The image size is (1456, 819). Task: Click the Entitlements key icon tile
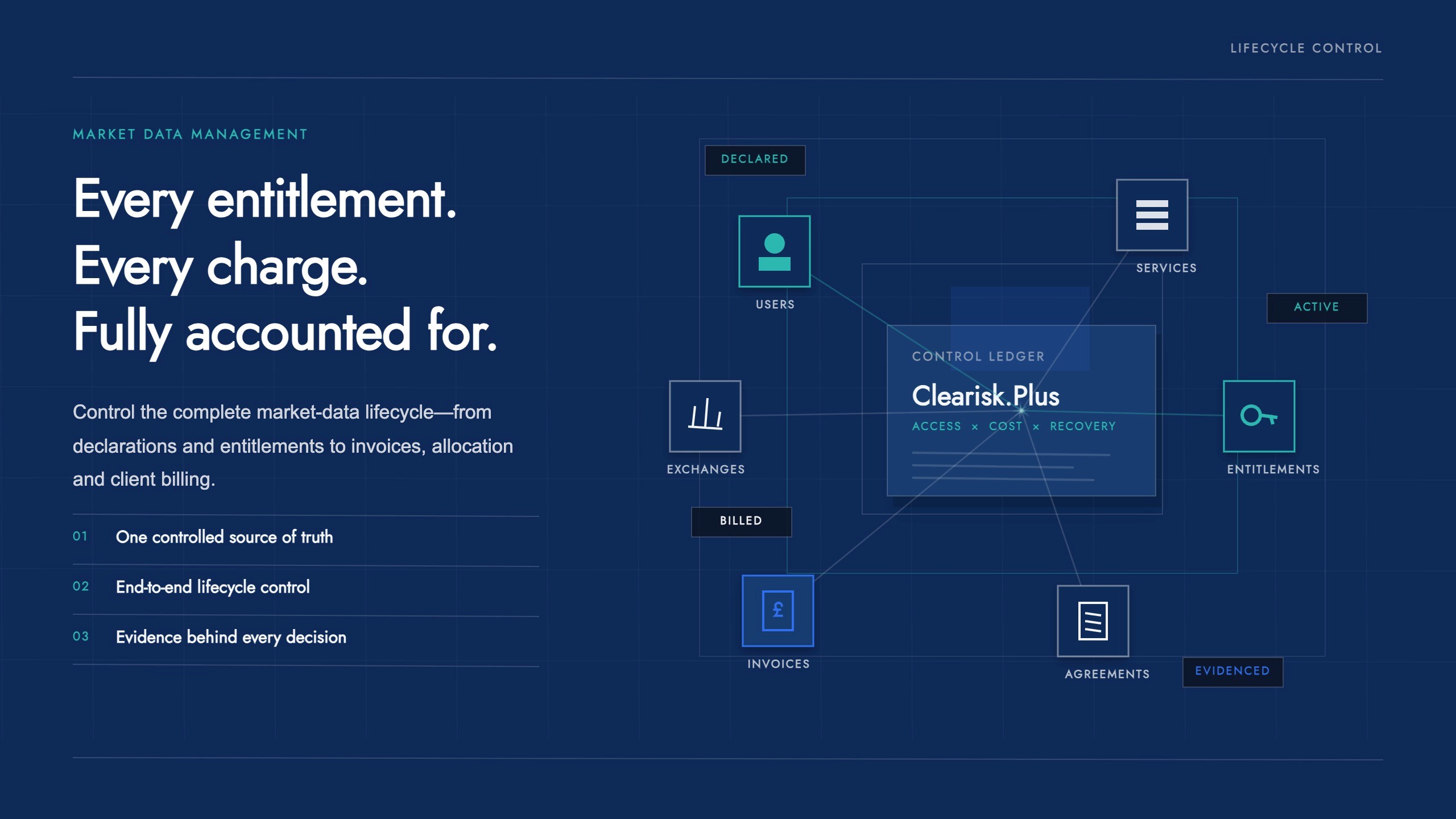[1259, 416]
